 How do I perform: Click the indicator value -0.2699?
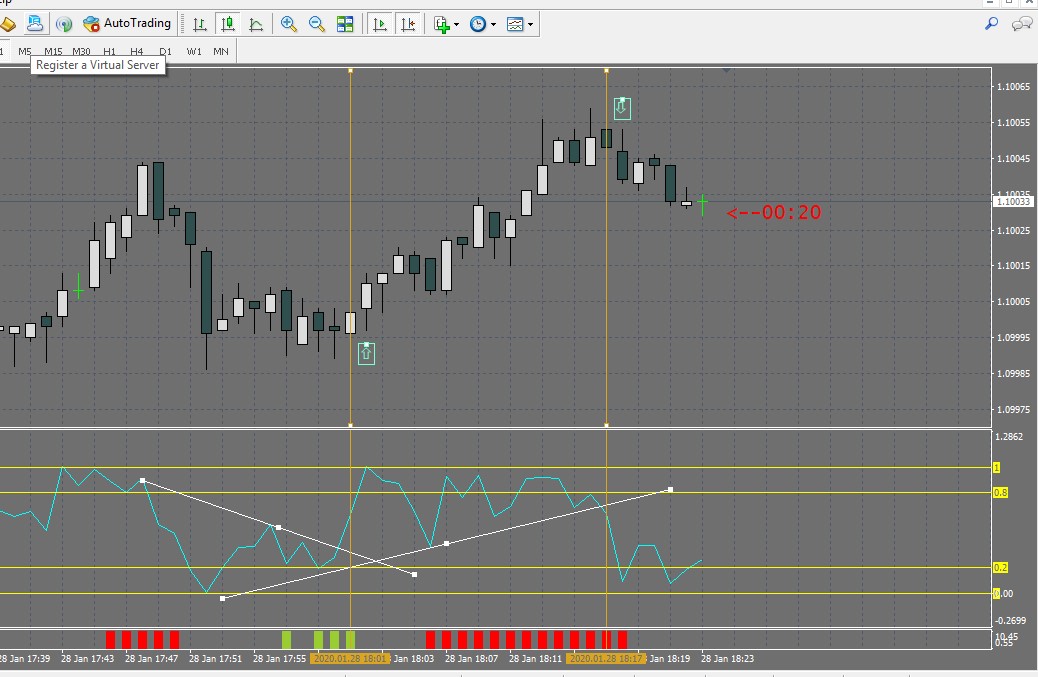pyautogui.click(x=1011, y=620)
